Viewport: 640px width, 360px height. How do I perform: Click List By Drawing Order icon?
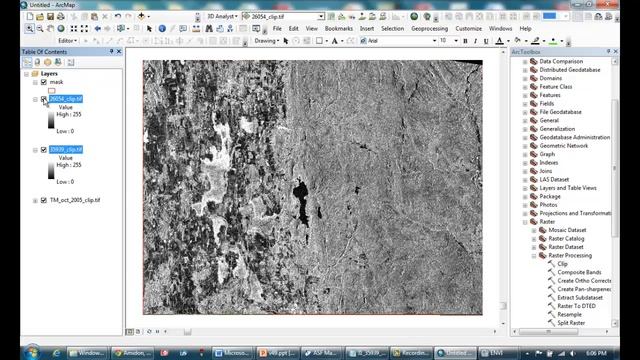27,62
